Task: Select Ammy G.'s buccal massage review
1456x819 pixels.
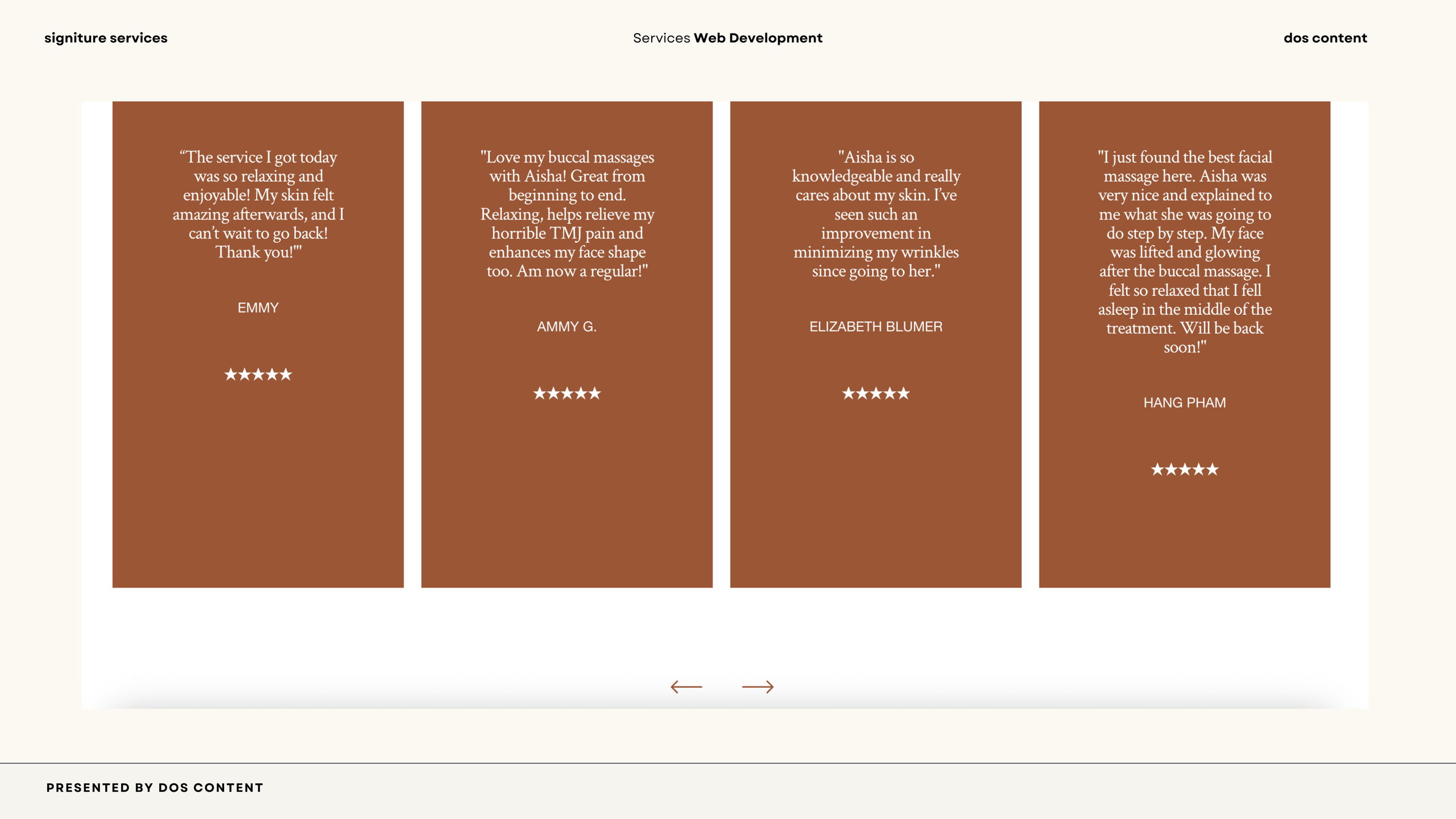Action: tap(566, 214)
